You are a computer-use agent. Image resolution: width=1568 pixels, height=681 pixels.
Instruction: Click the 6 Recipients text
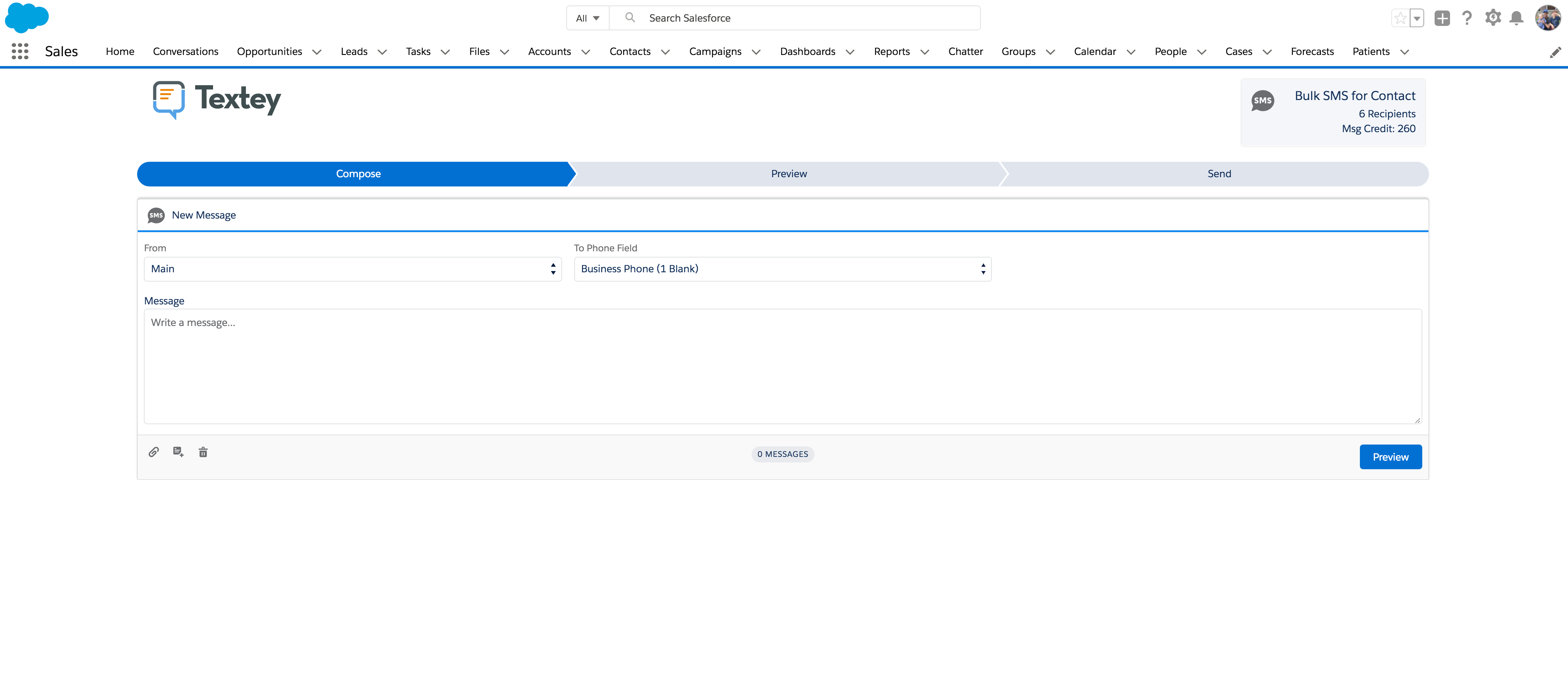click(x=1387, y=114)
